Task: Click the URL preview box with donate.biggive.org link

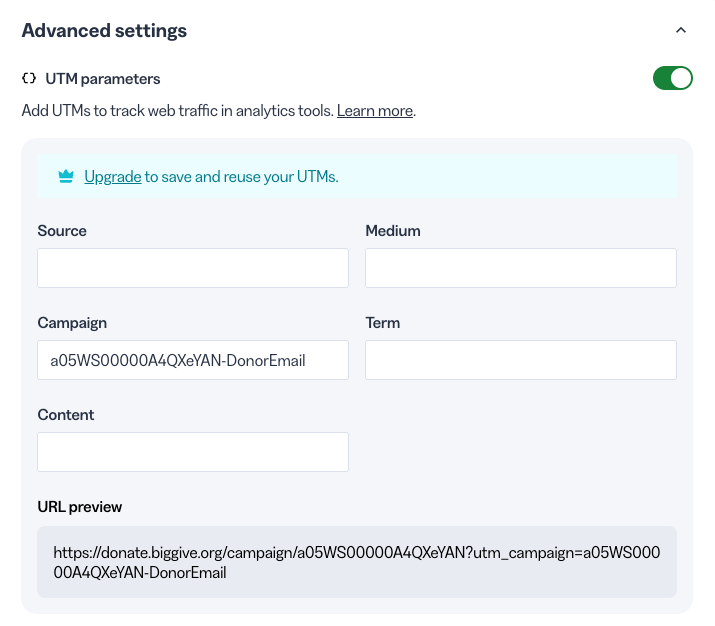Action: pyautogui.click(x=356, y=562)
